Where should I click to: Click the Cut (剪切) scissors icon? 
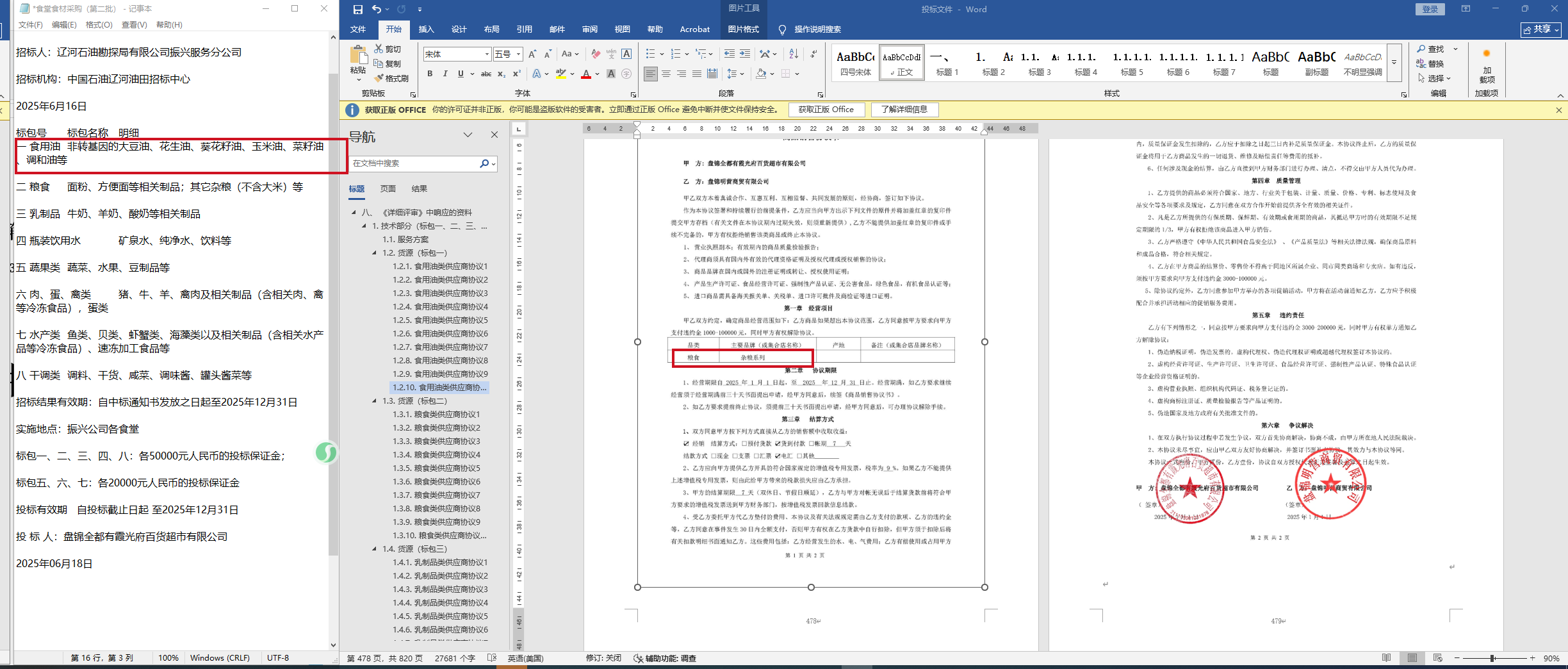pos(379,49)
